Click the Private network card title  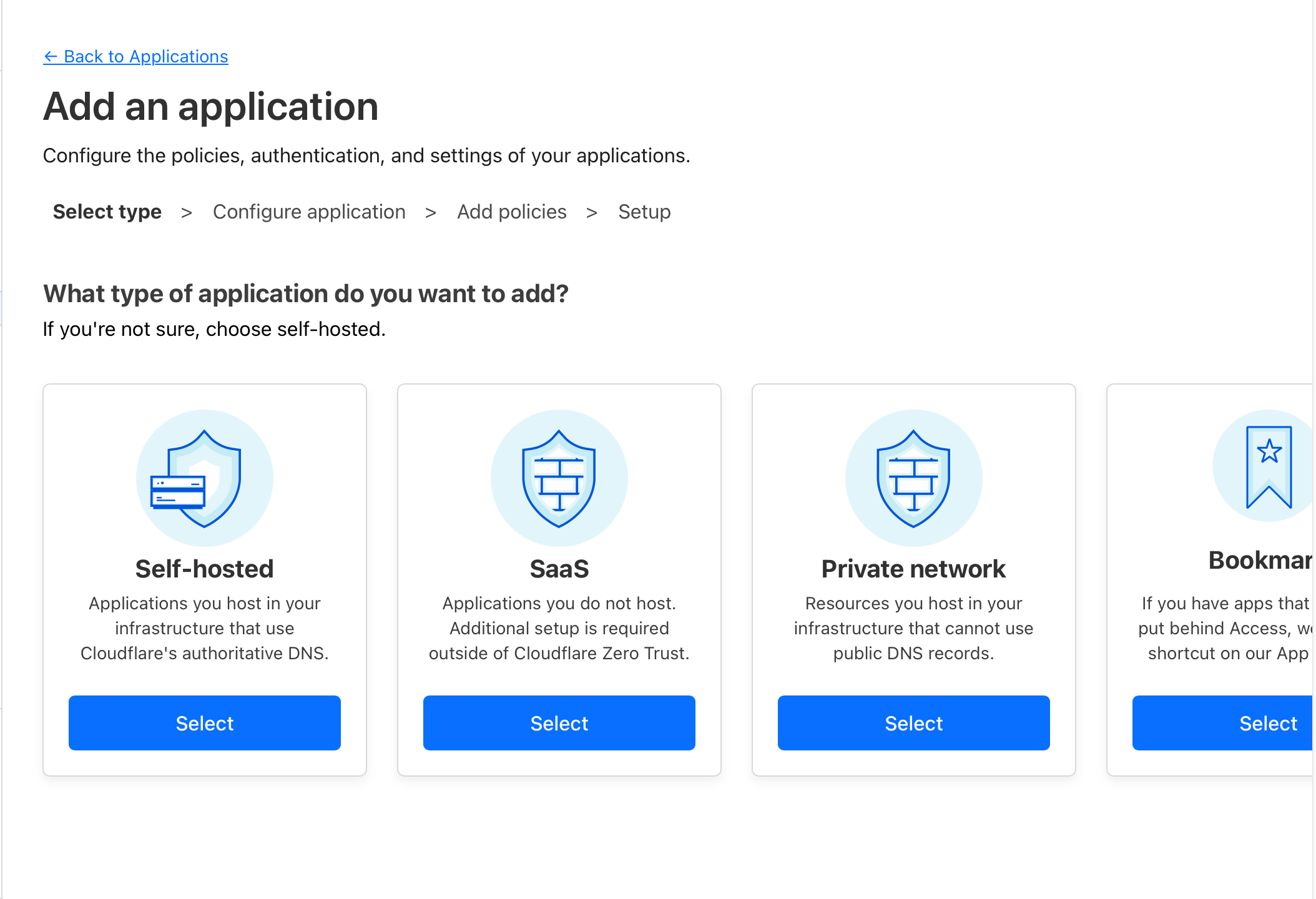click(x=913, y=569)
